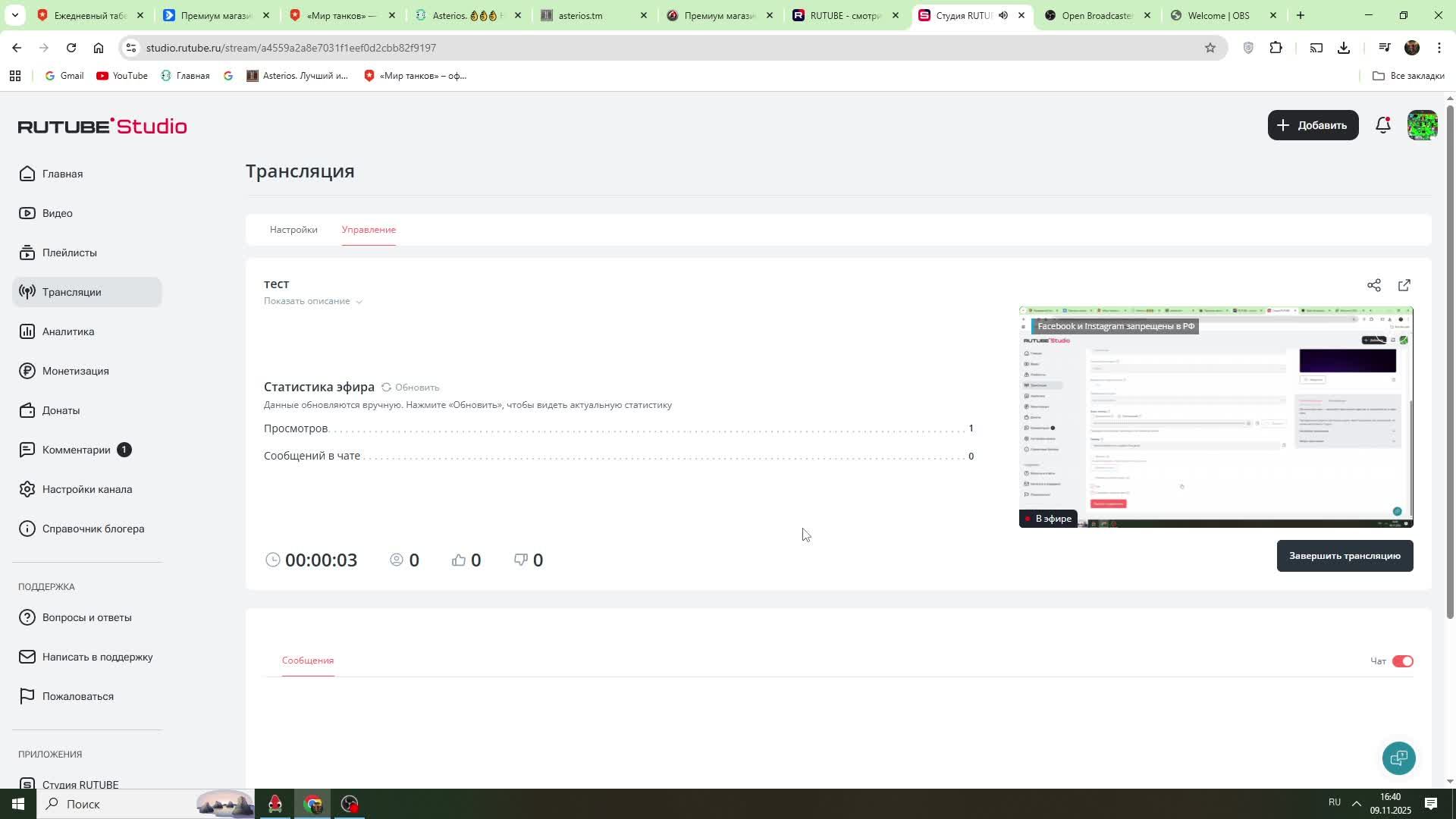Screen dimensions: 1456x819
Task: Open Chrome tab search dropdown
Action: (14, 15)
